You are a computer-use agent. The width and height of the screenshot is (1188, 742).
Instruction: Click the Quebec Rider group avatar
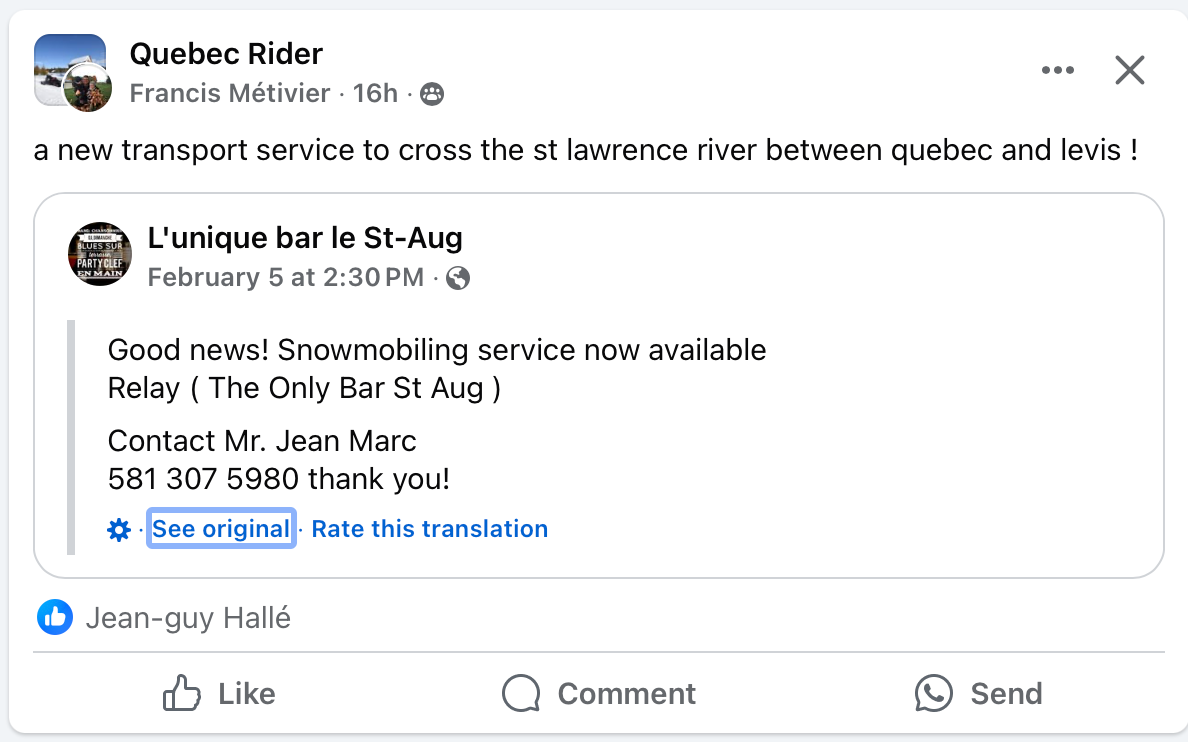(70, 69)
